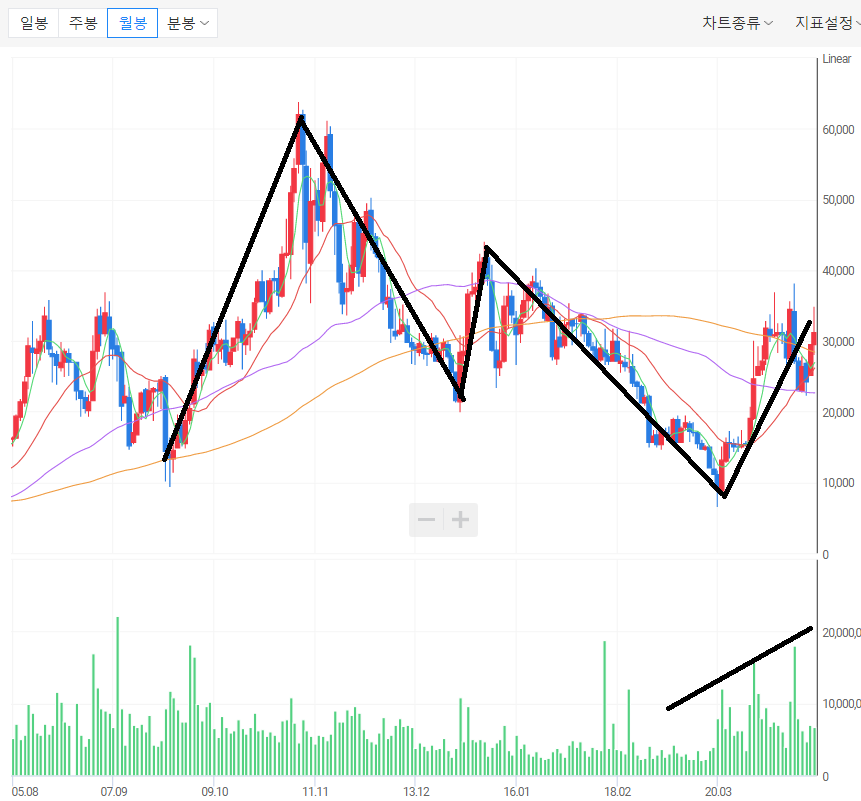Zoom in with the plus icon
This screenshot has height=801, width=861.
460,519
